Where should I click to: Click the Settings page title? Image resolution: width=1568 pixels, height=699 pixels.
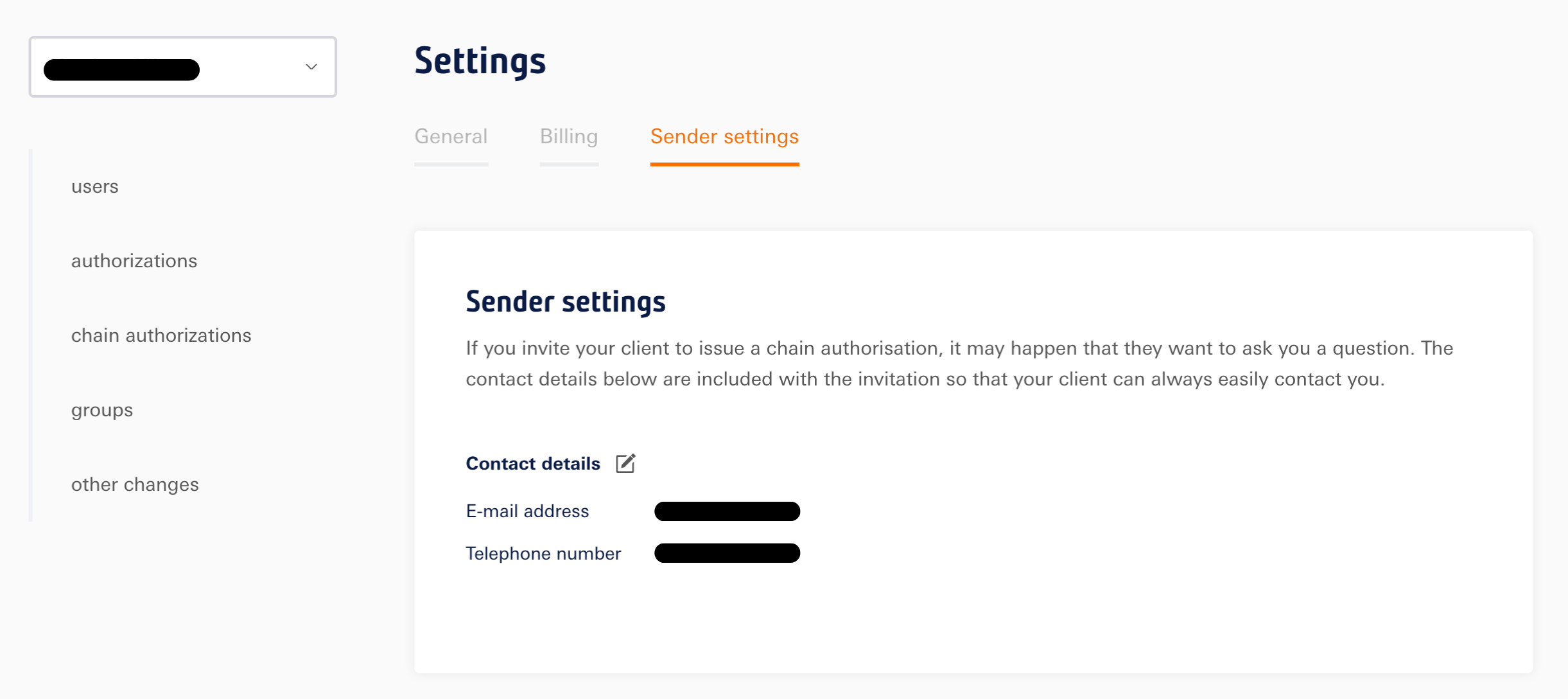pyautogui.click(x=480, y=62)
